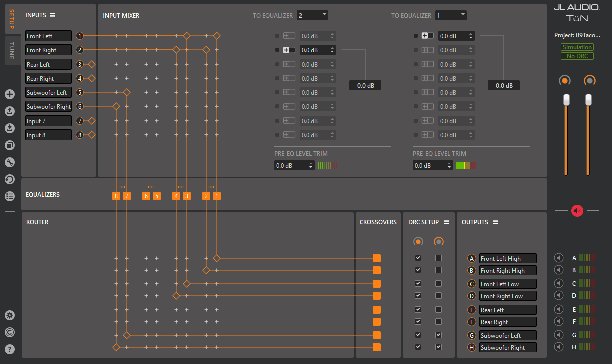
Task: Click the crossover block on Rear Left row
Action: coord(377,310)
